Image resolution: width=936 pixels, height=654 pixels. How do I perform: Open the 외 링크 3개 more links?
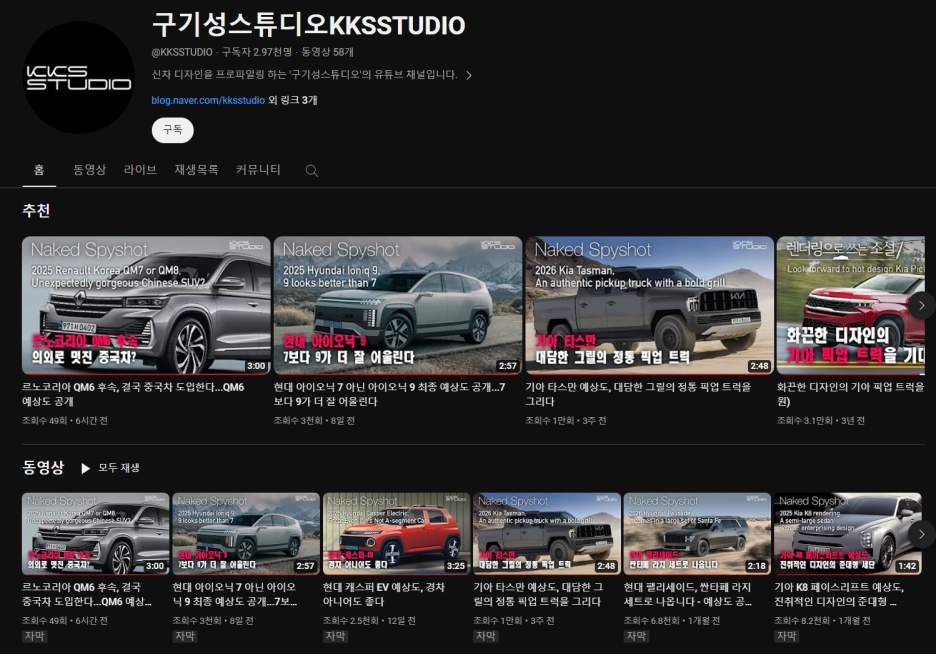(x=292, y=100)
